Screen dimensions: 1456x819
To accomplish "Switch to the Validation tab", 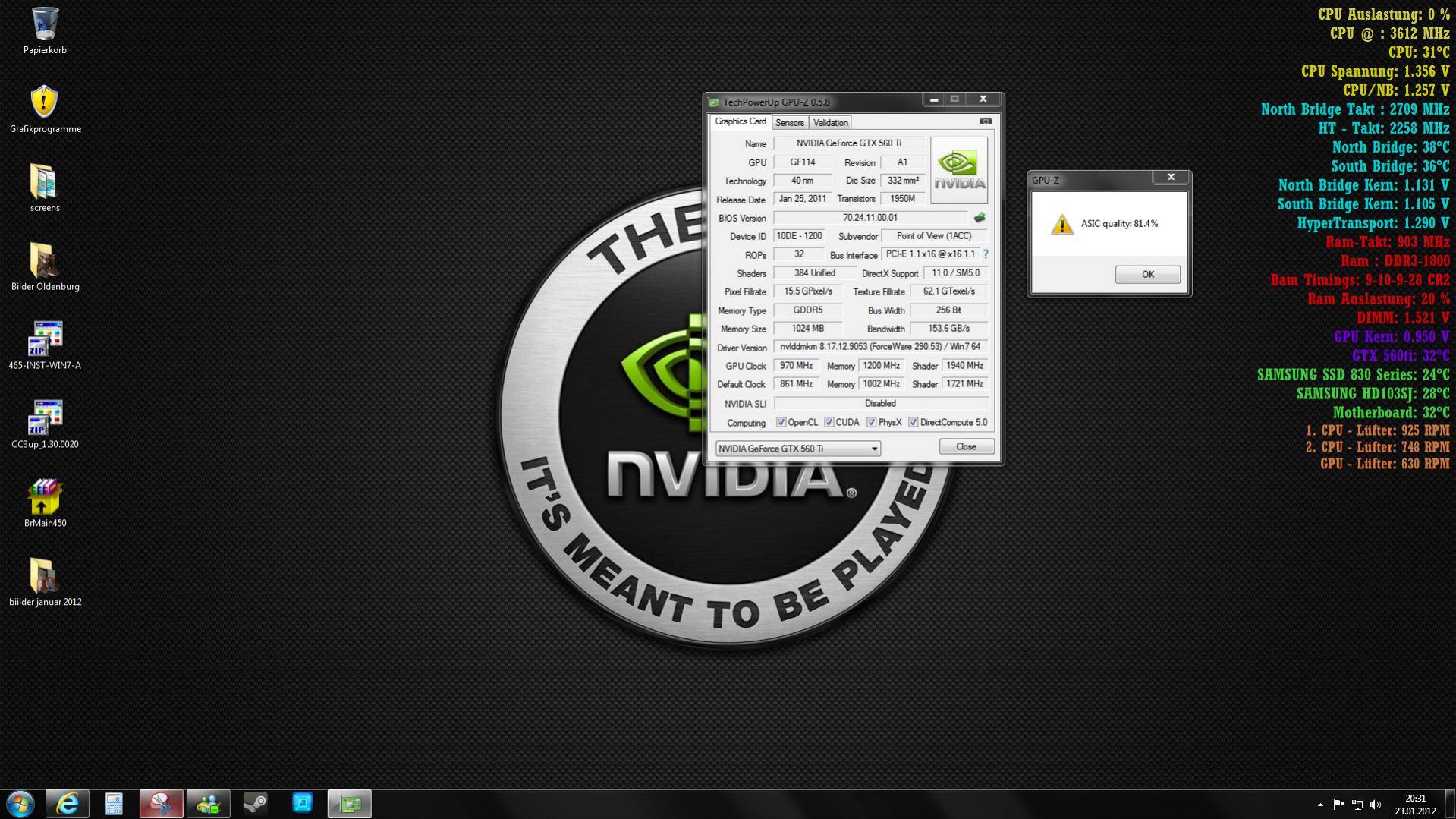I will pyautogui.click(x=830, y=122).
